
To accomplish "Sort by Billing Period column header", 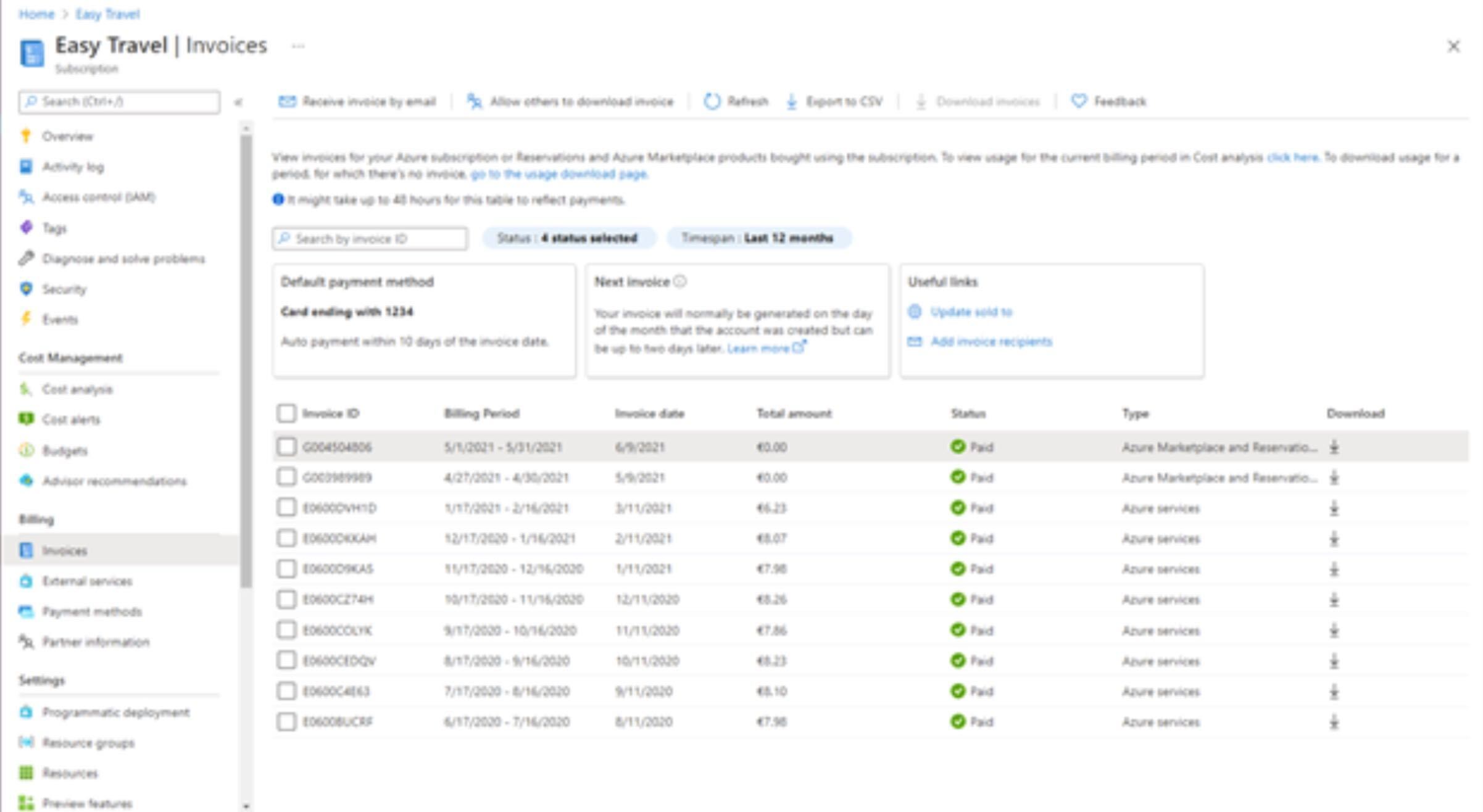I will (481, 413).
